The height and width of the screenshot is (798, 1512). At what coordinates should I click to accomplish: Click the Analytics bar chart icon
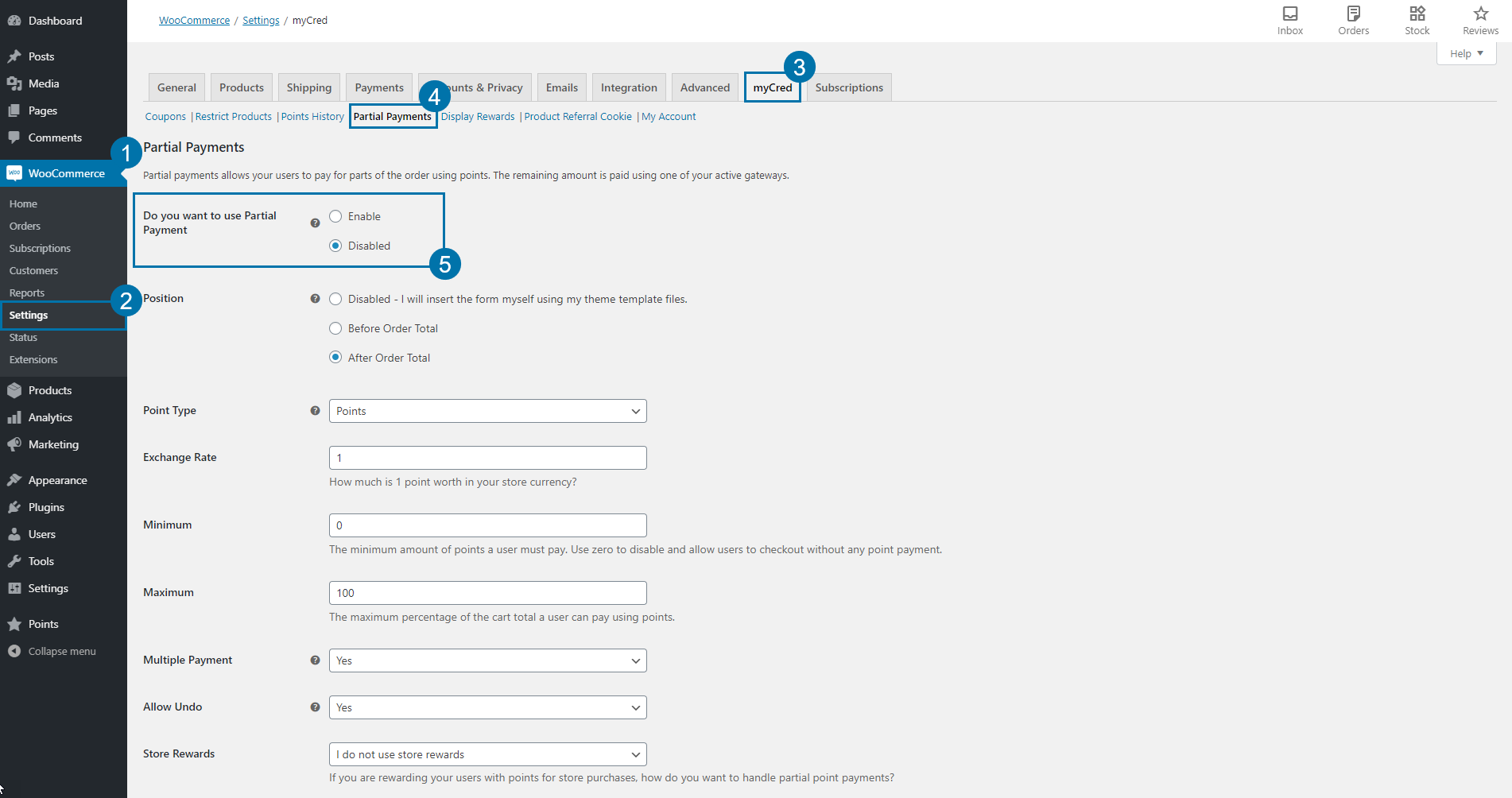(14, 417)
